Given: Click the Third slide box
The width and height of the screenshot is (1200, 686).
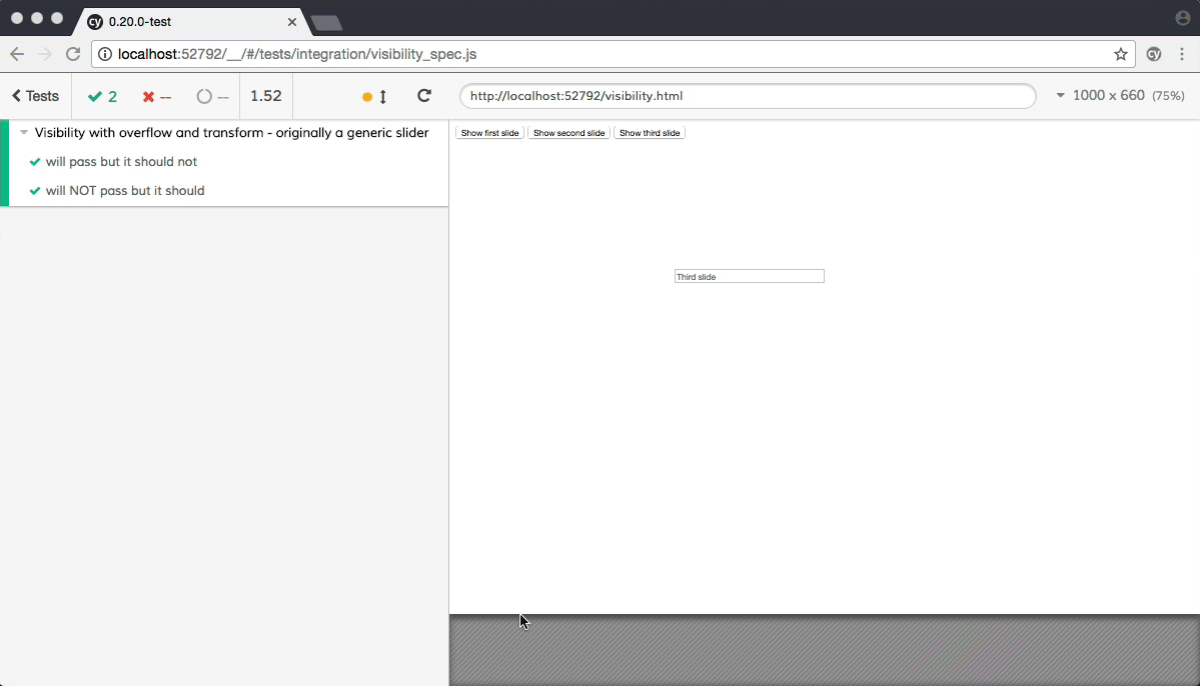Looking at the screenshot, I should point(749,276).
